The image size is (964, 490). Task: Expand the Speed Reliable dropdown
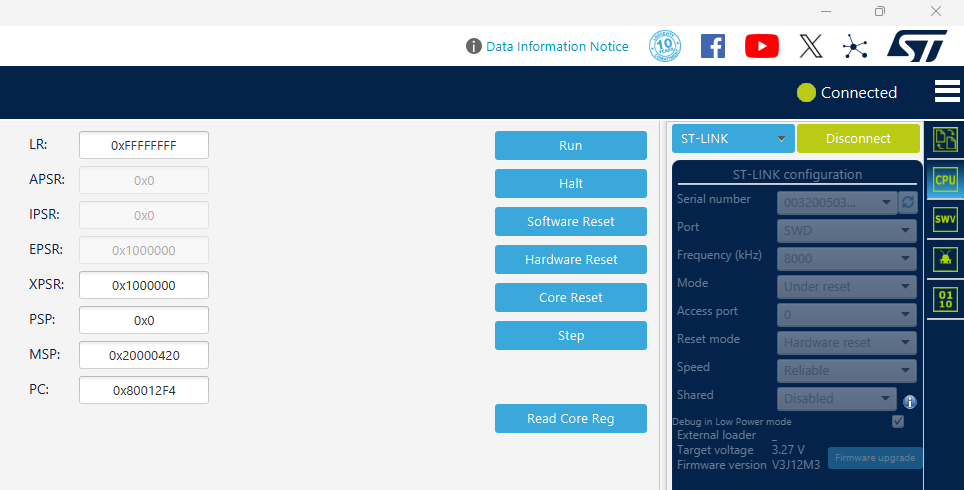847,370
